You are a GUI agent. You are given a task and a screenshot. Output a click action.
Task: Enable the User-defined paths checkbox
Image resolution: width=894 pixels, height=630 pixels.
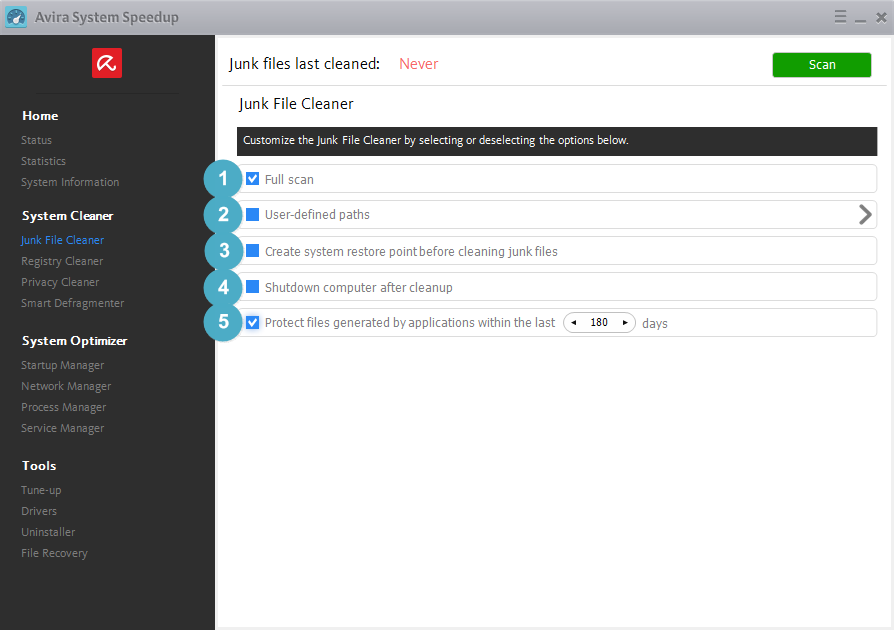point(253,215)
